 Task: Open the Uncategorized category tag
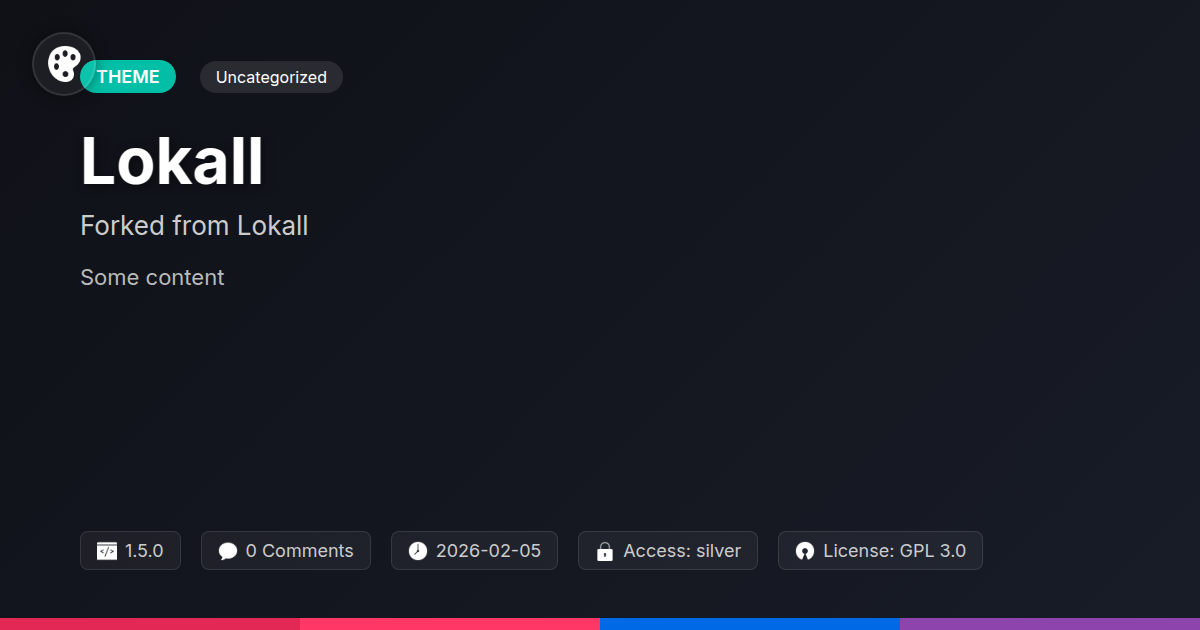271,77
